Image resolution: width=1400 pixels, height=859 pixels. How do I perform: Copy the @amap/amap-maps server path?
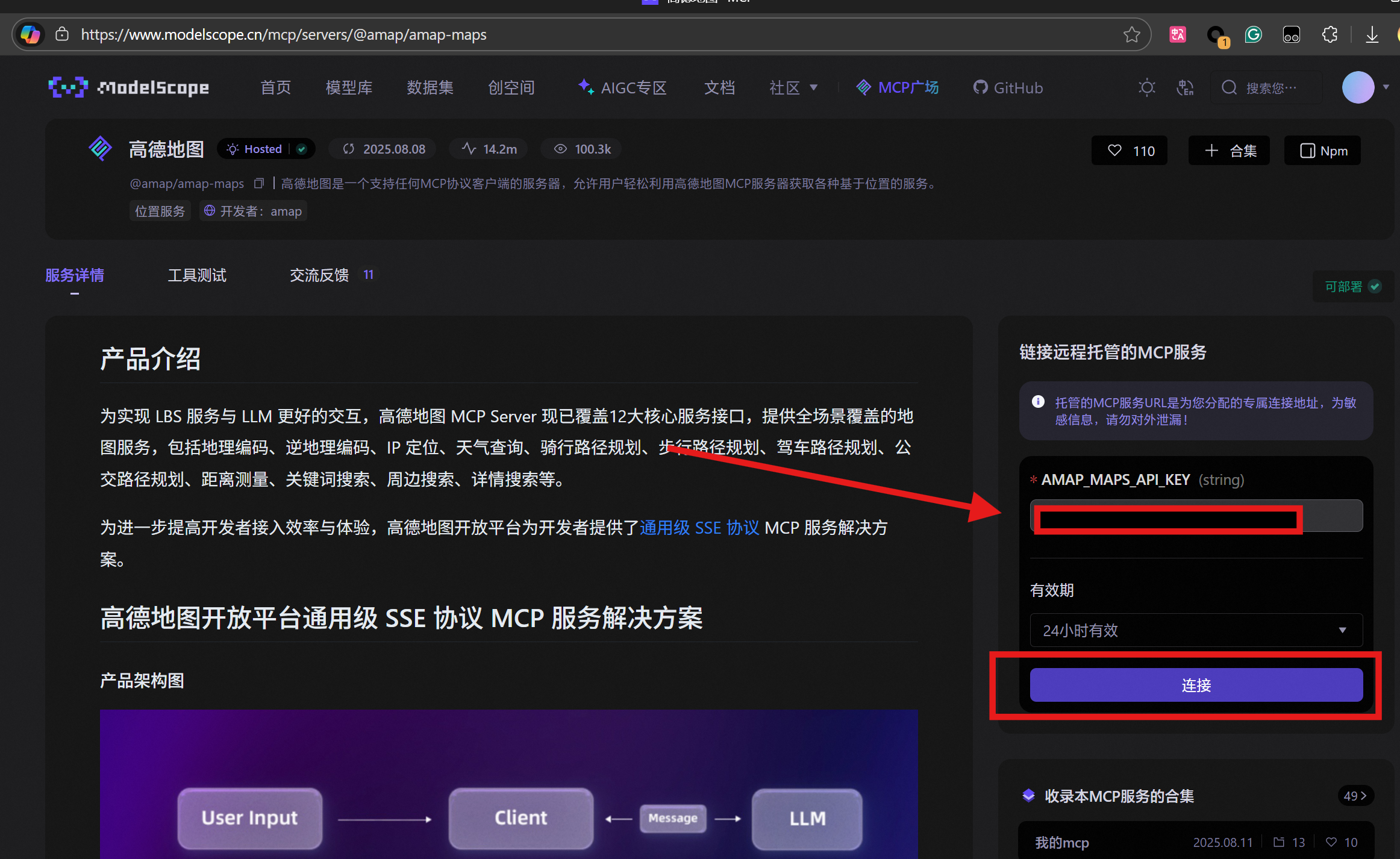pyautogui.click(x=258, y=183)
